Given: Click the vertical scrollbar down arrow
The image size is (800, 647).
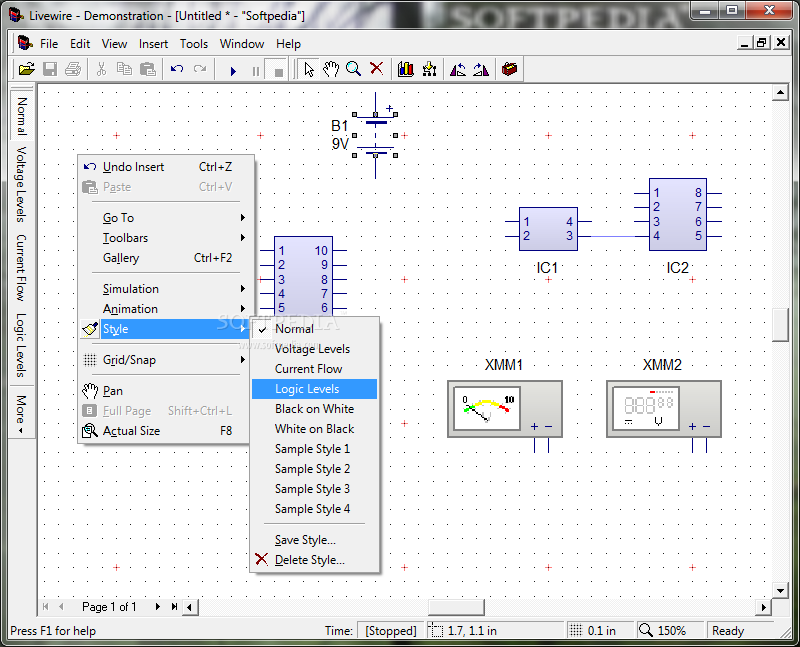Looking at the screenshot, I should (781, 591).
